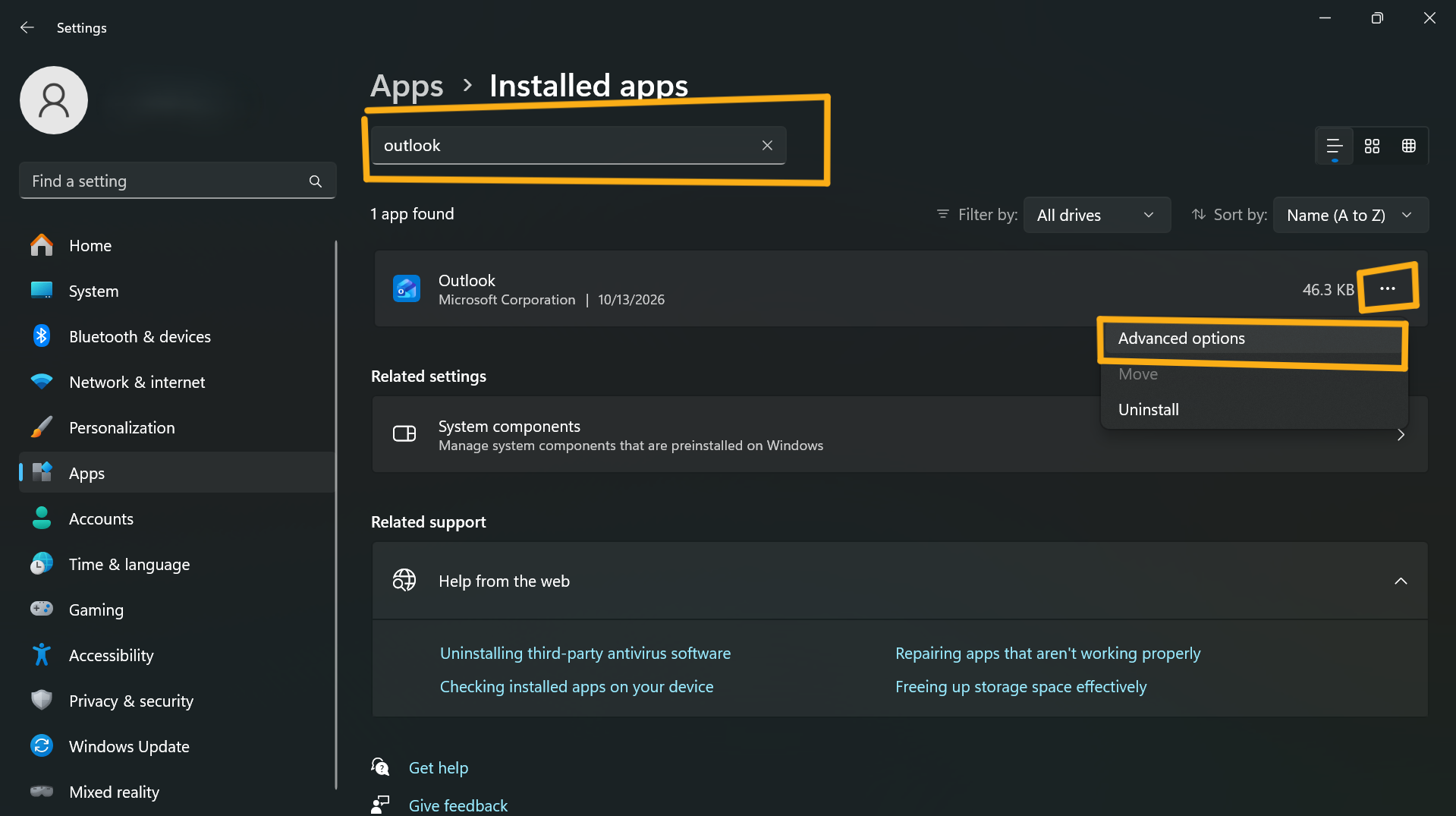The image size is (1456, 816).
Task: Click the user profile avatar
Action: 54,100
